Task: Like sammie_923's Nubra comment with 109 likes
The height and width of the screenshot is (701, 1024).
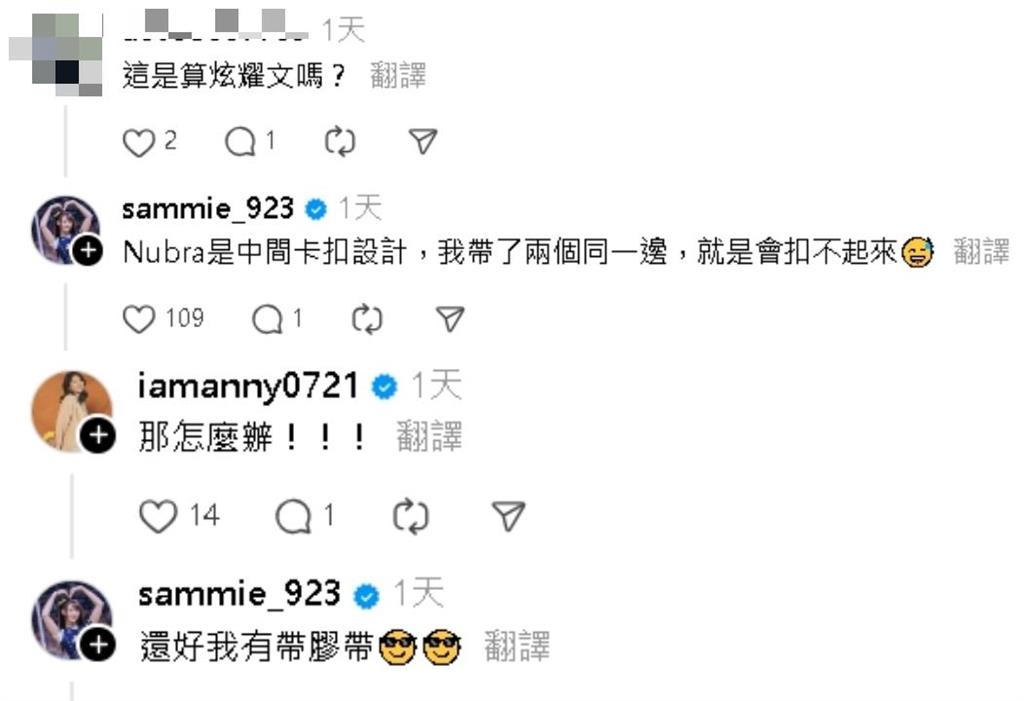Action: point(138,319)
